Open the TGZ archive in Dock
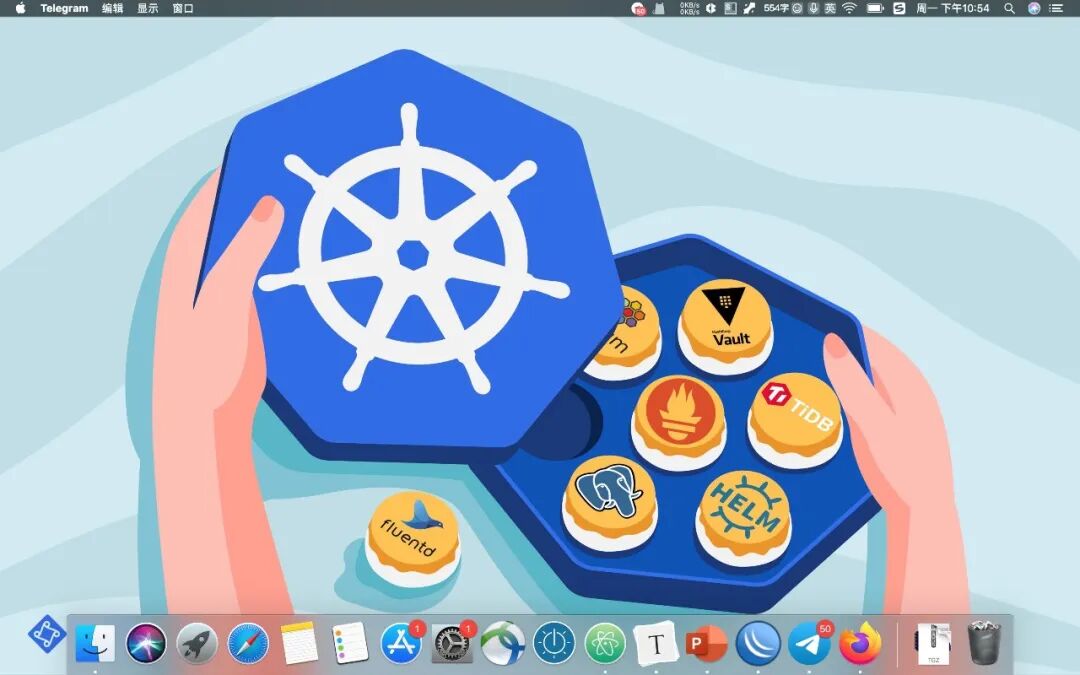 point(933,643)
